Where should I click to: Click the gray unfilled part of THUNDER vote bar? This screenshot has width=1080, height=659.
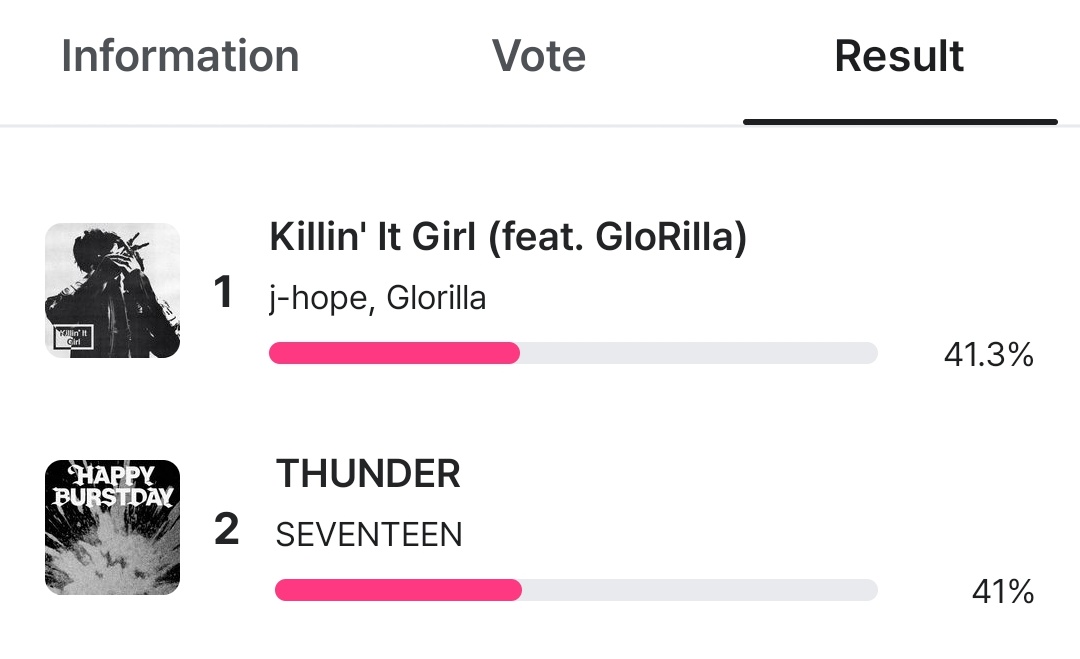pos(700,590)
